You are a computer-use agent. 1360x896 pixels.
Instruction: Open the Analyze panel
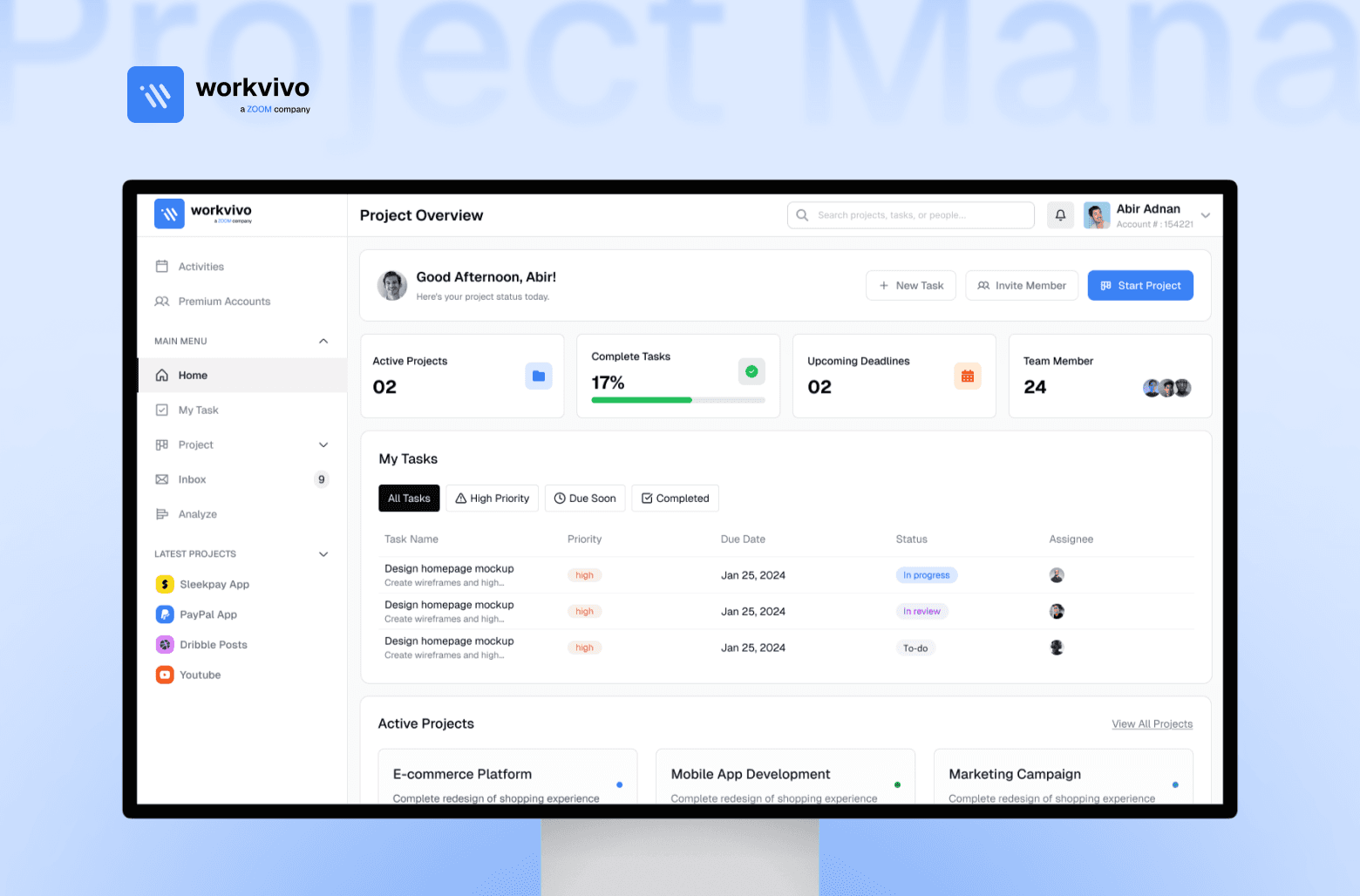click(196, 513)
